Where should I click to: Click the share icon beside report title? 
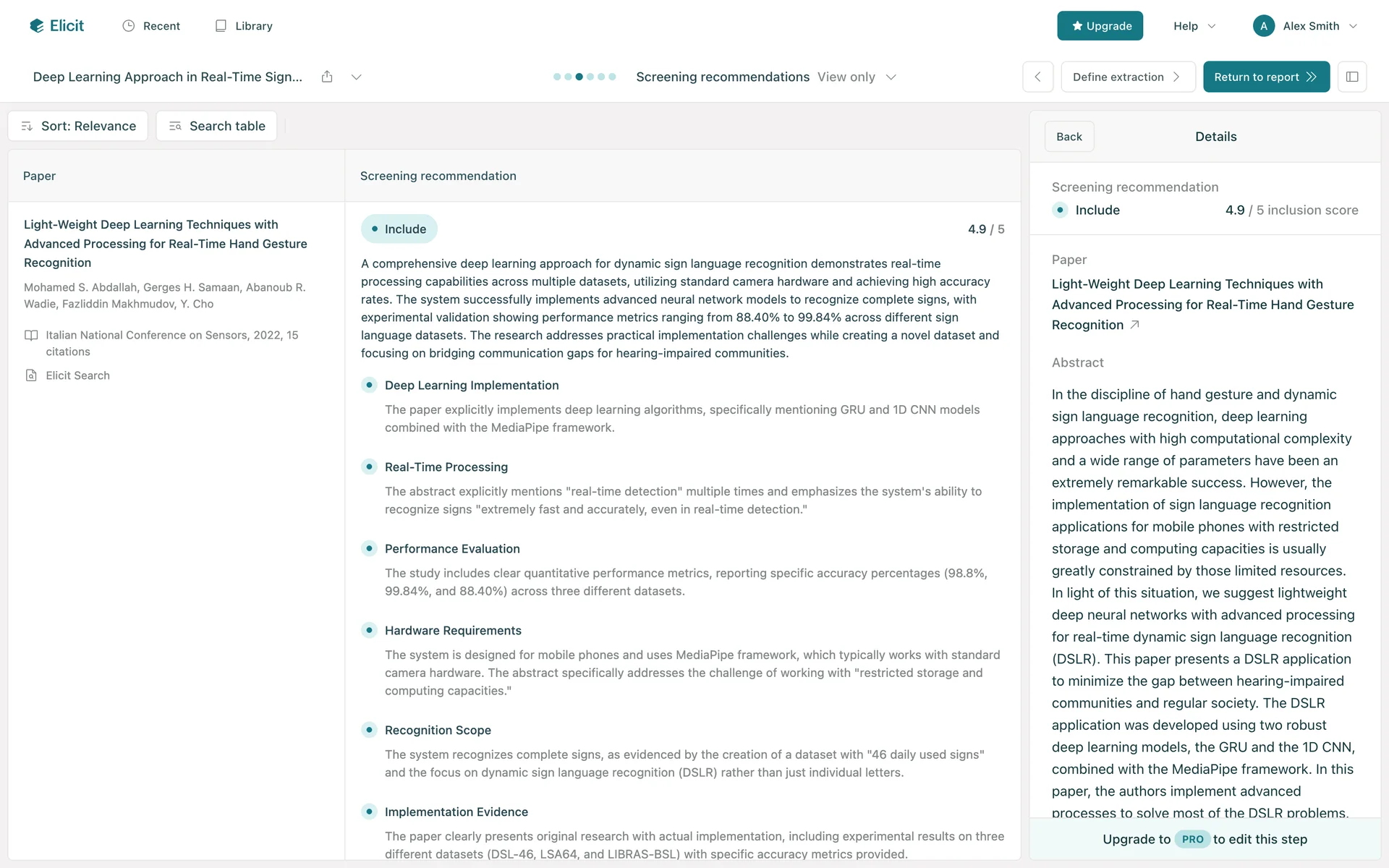tap(327, 77)
